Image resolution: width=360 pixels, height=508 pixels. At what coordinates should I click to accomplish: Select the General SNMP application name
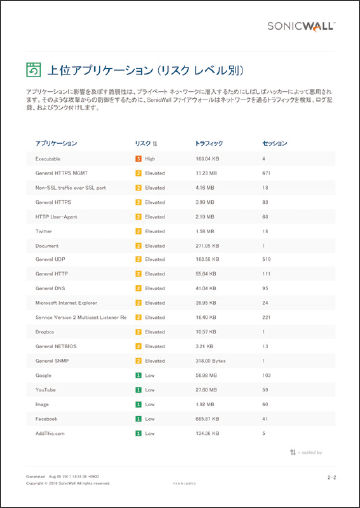point(52,361)
